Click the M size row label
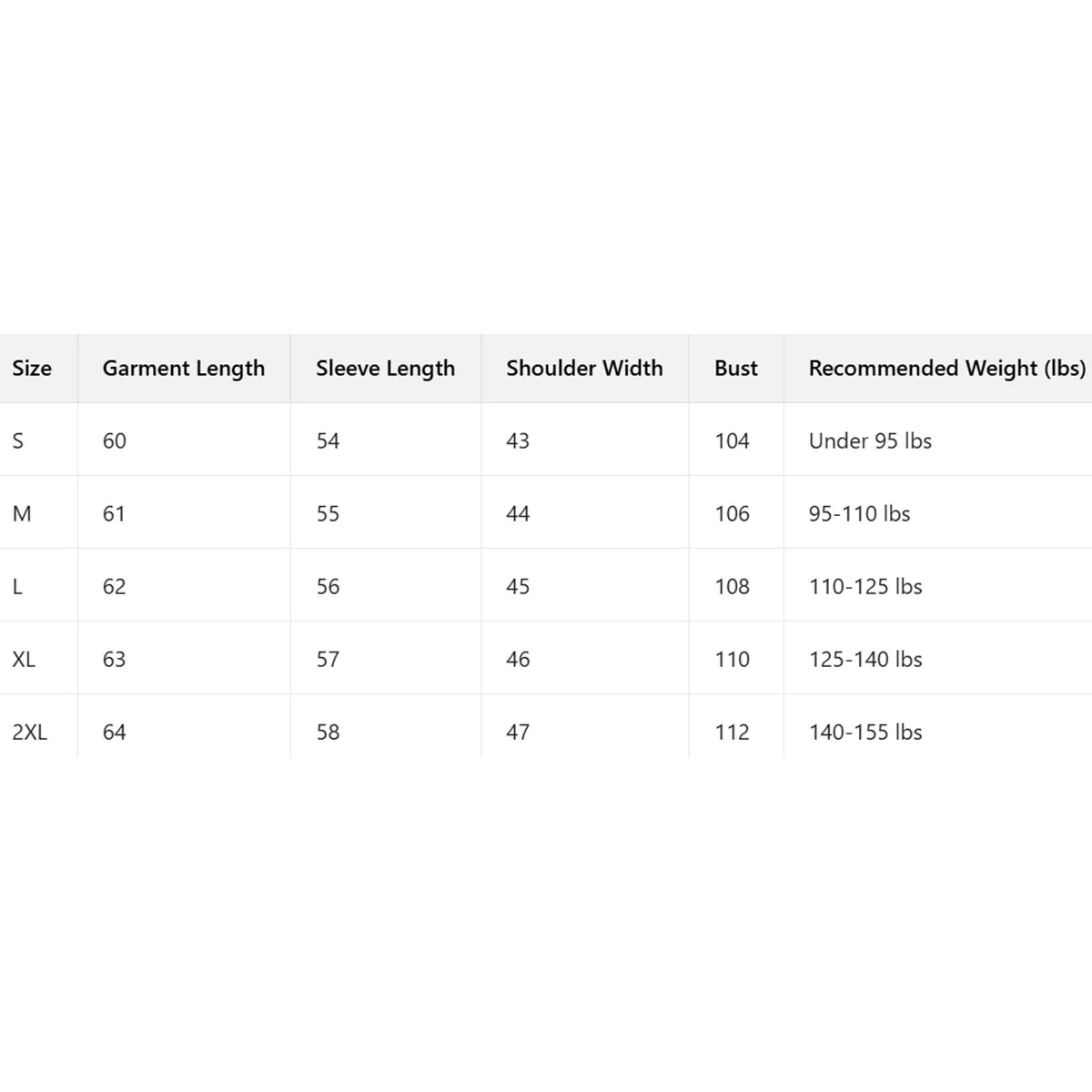The height and width of the screenshot is (1092, 1092). click(x=22, y=514)
